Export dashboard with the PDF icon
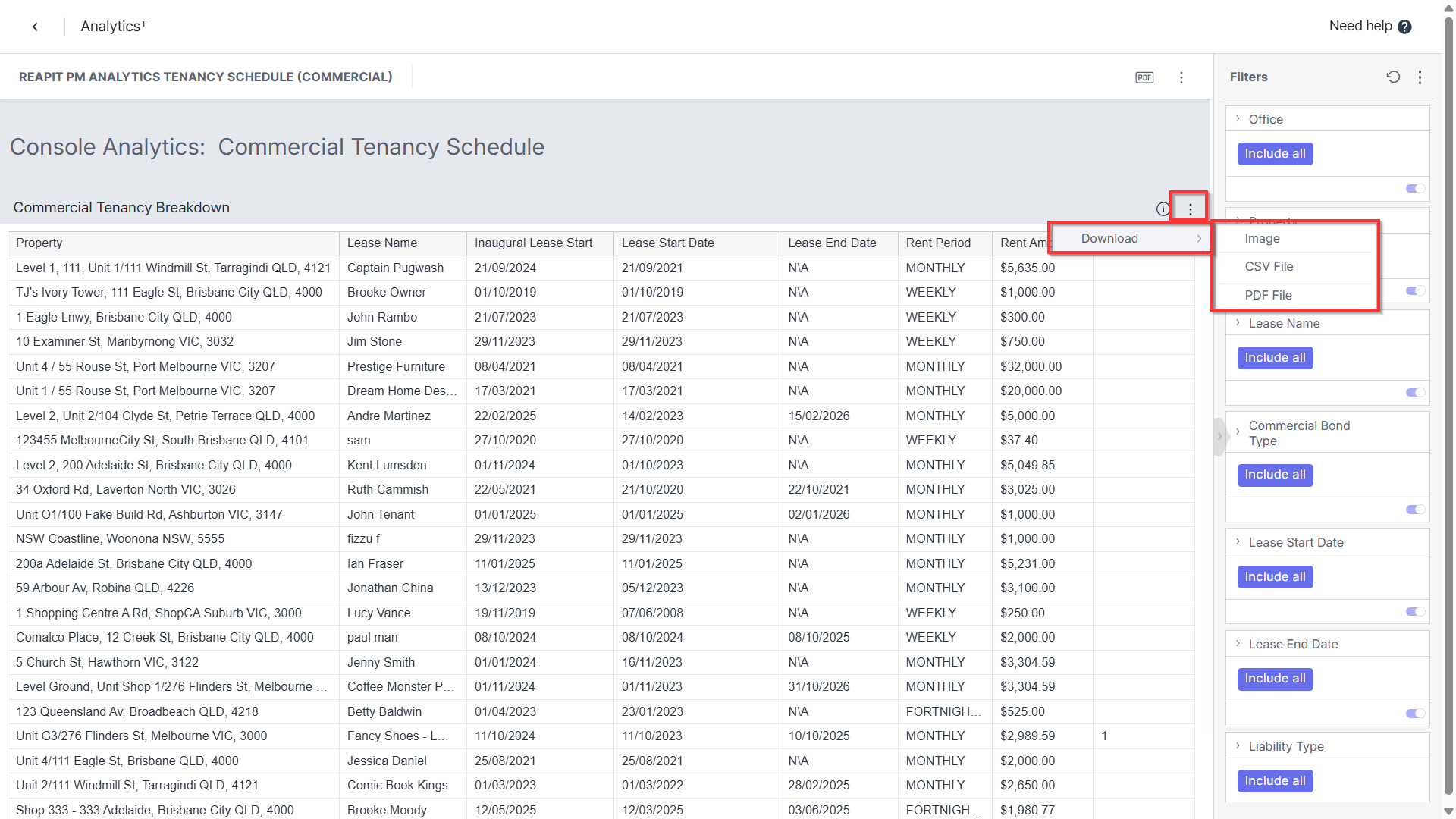Viewport: 1456px width, 819px height. [x=1144, y=77]
